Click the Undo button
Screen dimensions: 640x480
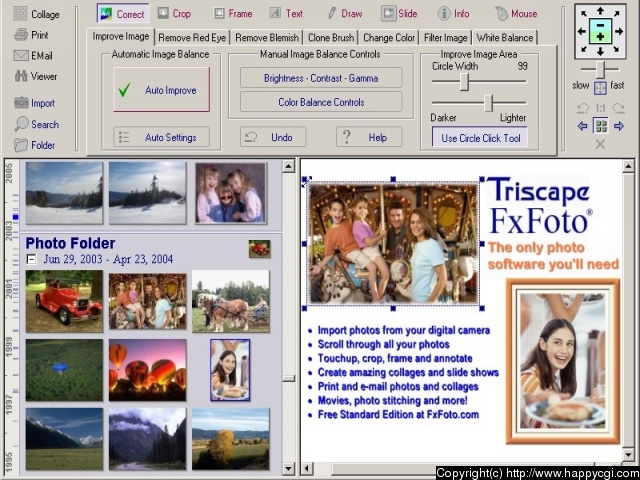pyautogui.click(x=273, y=137)
